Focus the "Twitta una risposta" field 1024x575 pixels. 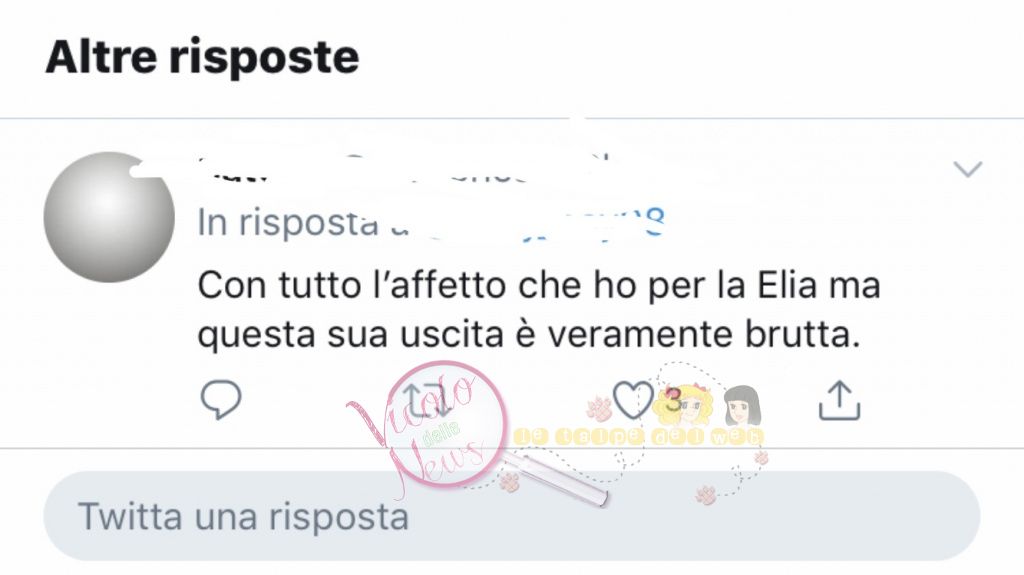(511, 516)
